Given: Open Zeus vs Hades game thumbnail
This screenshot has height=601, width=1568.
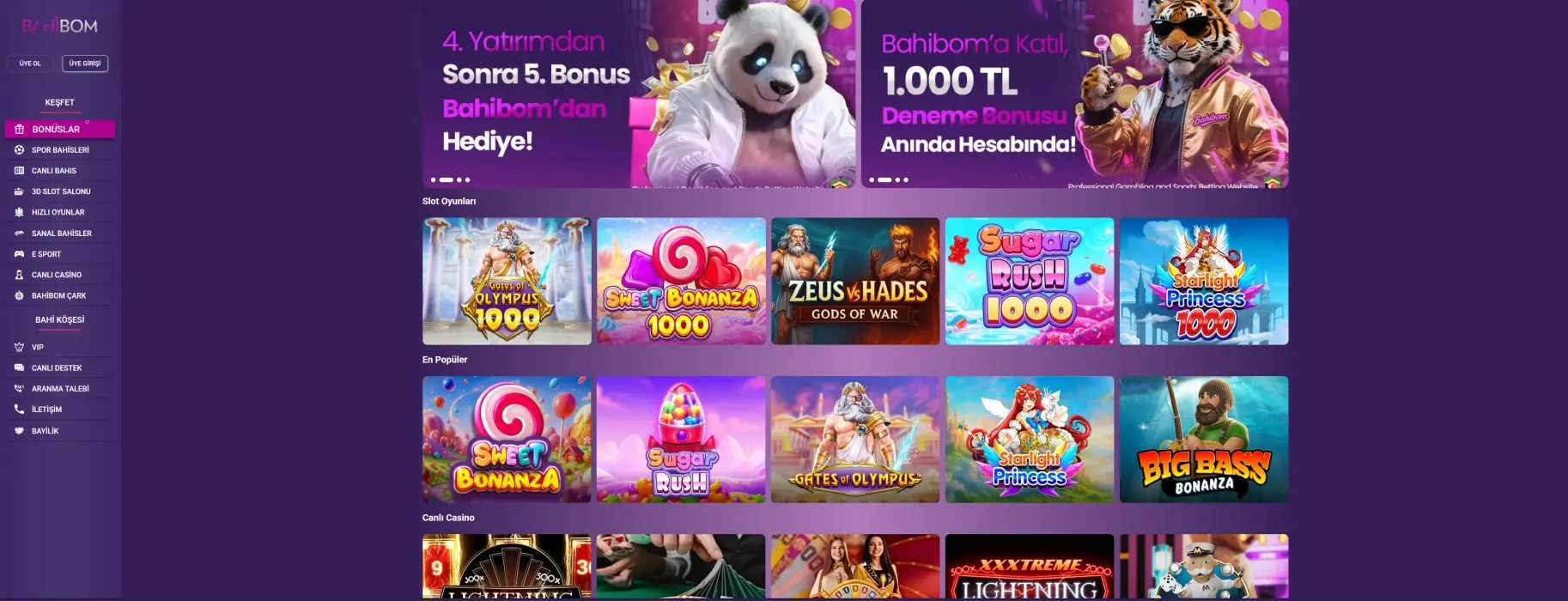Looking at the screenshot, I should (x=855, y=281).
